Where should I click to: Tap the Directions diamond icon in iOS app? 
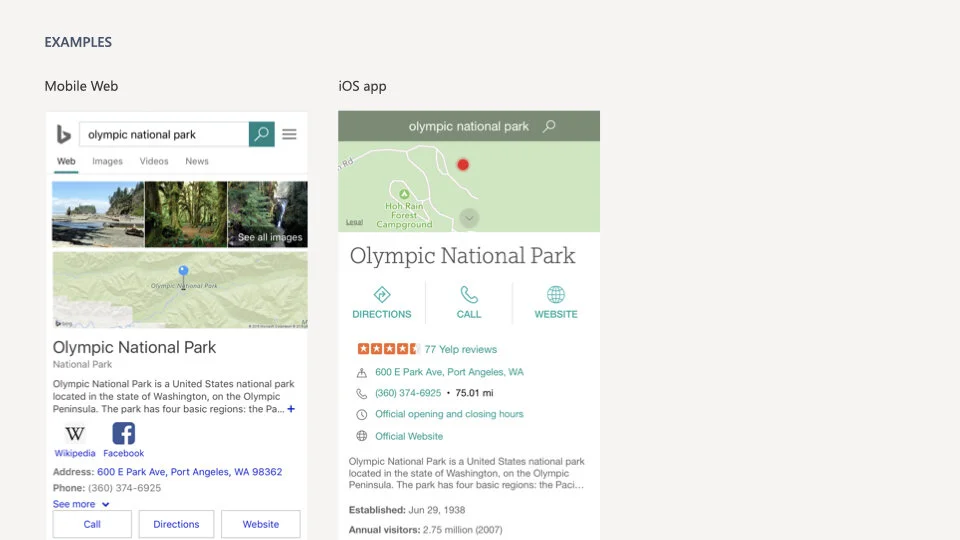click(x=382, y=294)
